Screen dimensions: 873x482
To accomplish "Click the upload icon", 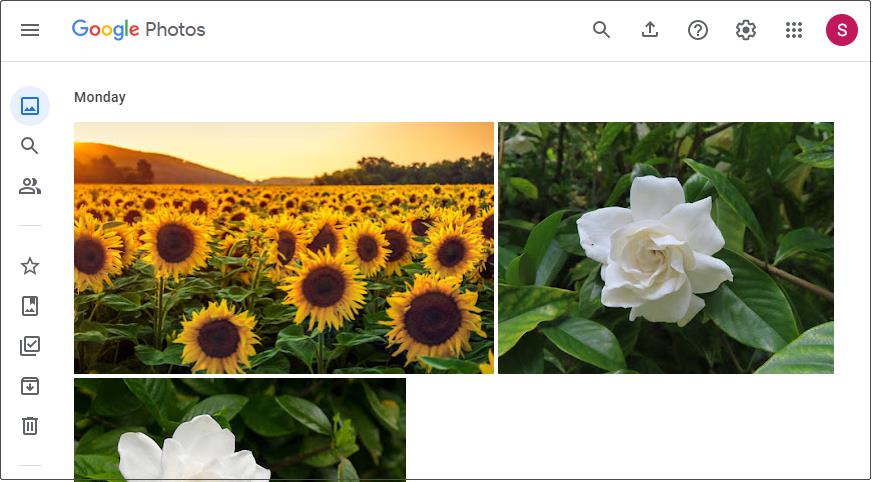I will coord(650,29).
